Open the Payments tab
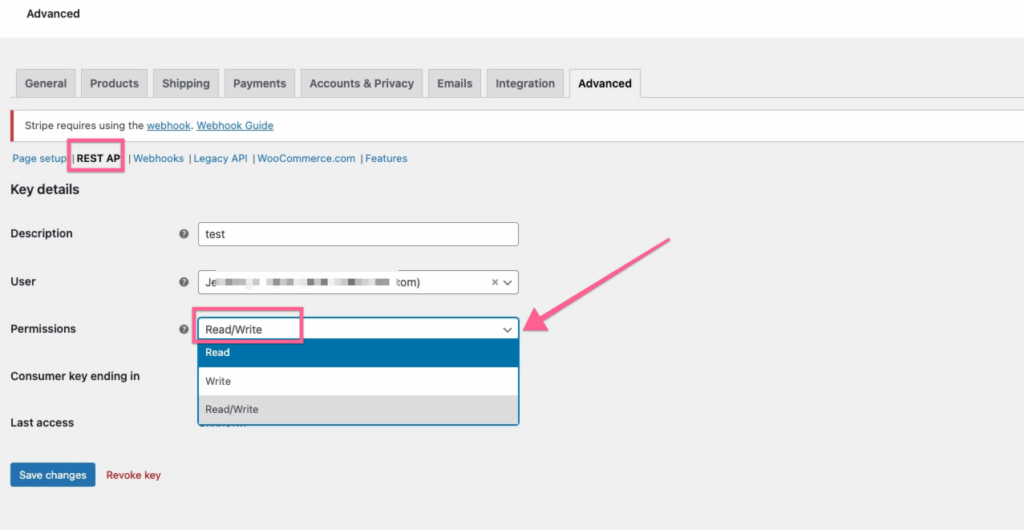 coord(259,84)
